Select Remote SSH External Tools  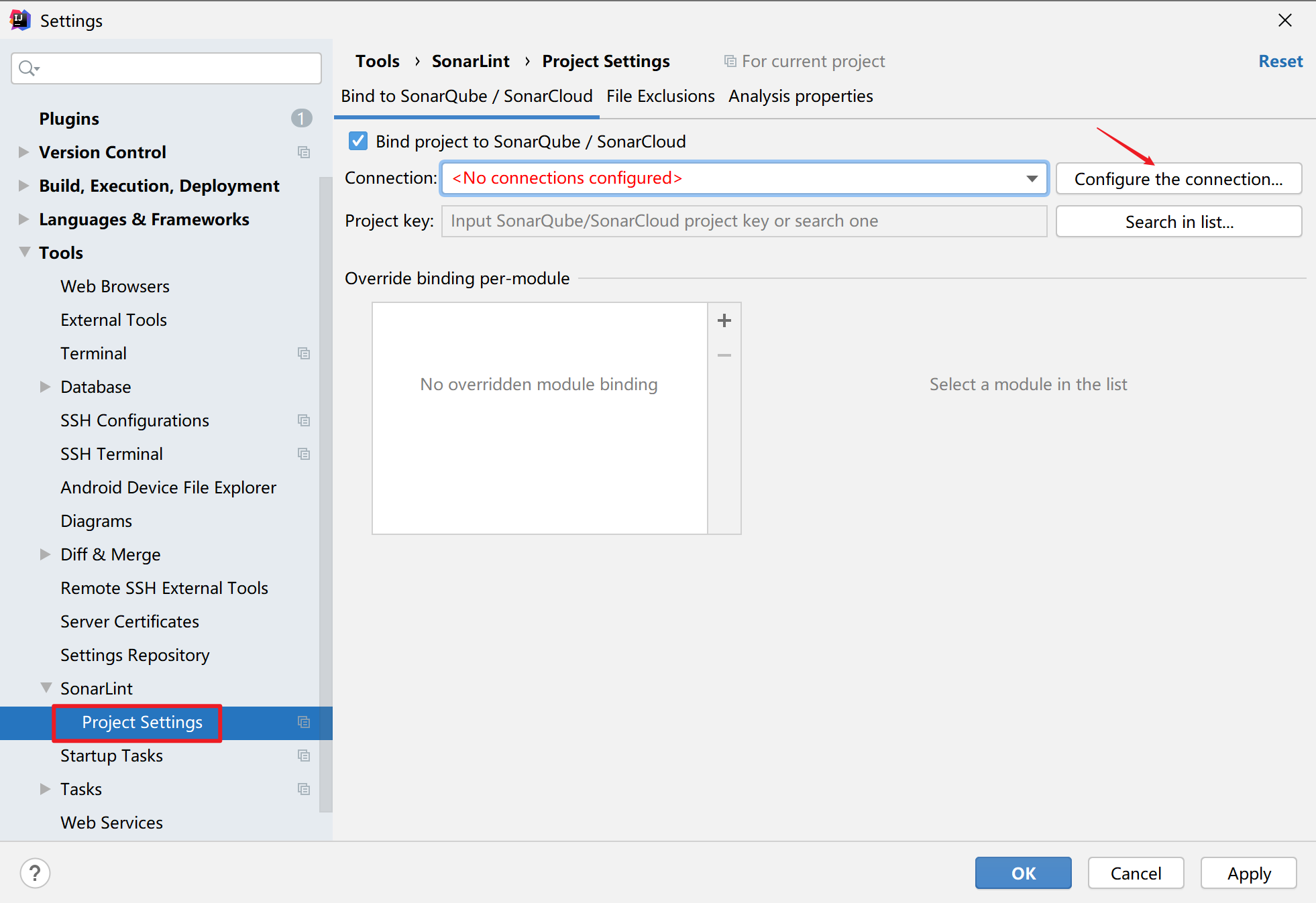tap(164, 588)
